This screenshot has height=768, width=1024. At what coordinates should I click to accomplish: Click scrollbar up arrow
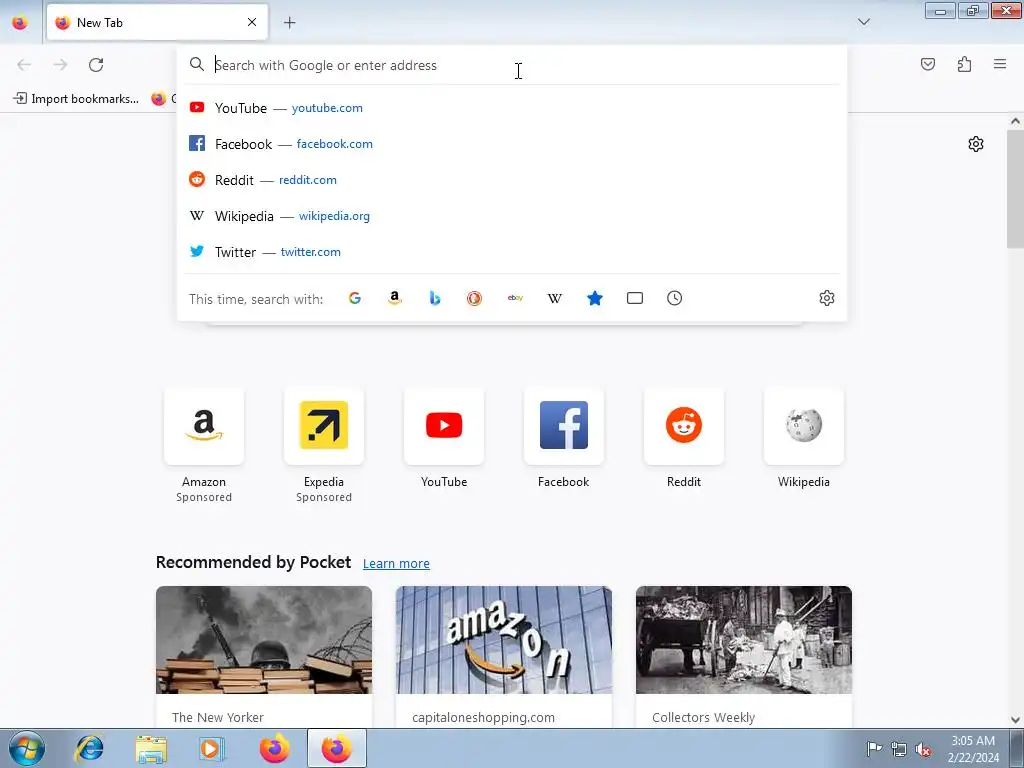1015,121
